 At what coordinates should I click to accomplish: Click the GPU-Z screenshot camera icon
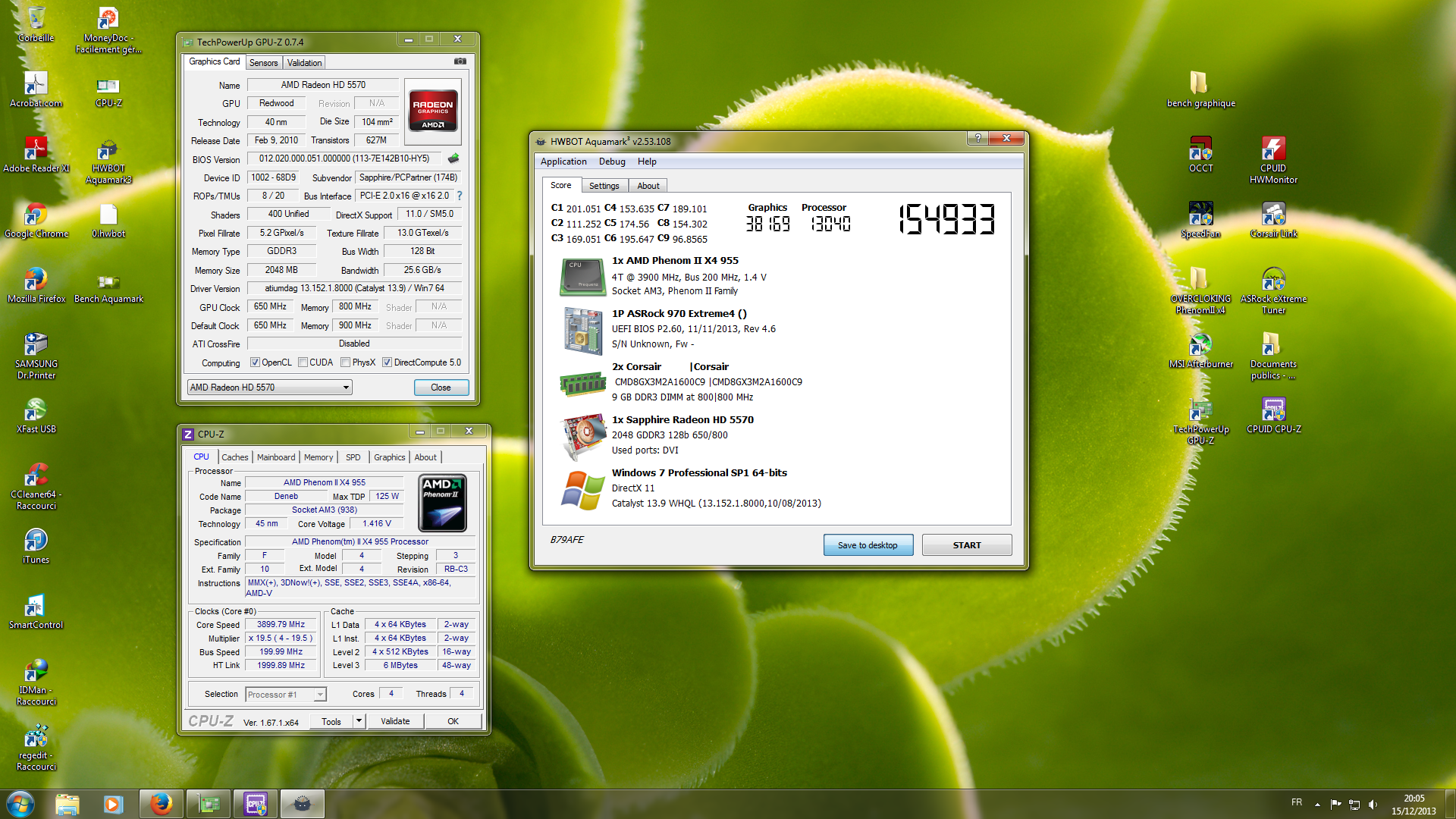click(x=460, y=61)
